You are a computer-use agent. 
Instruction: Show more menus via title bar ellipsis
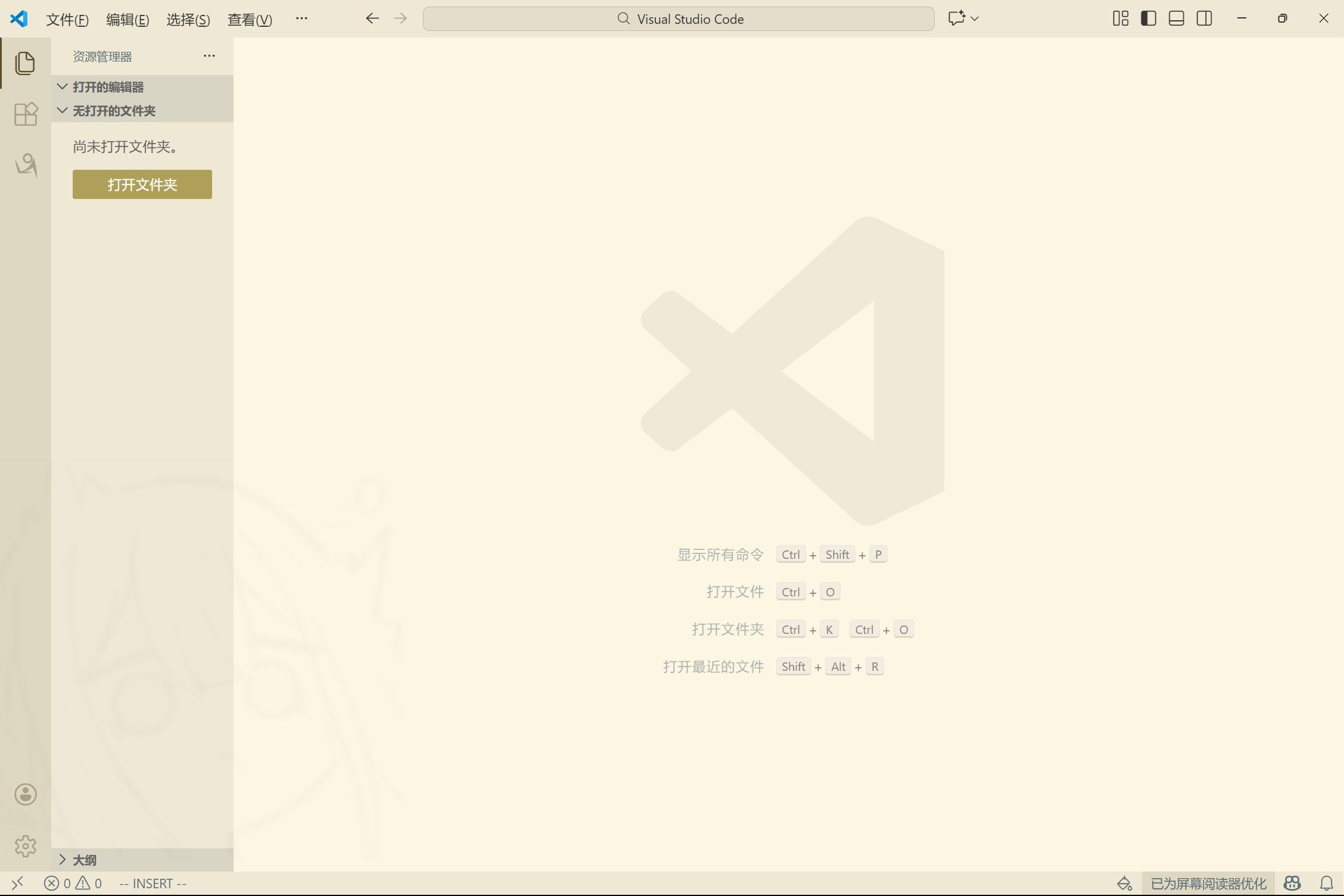pos(301,18)
